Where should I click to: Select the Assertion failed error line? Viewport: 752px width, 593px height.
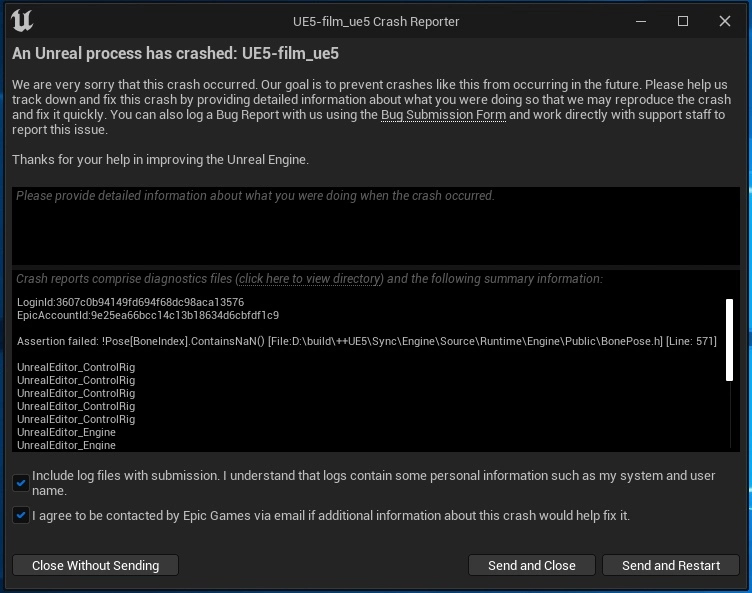pyautogui.click(x=366, y=341)
